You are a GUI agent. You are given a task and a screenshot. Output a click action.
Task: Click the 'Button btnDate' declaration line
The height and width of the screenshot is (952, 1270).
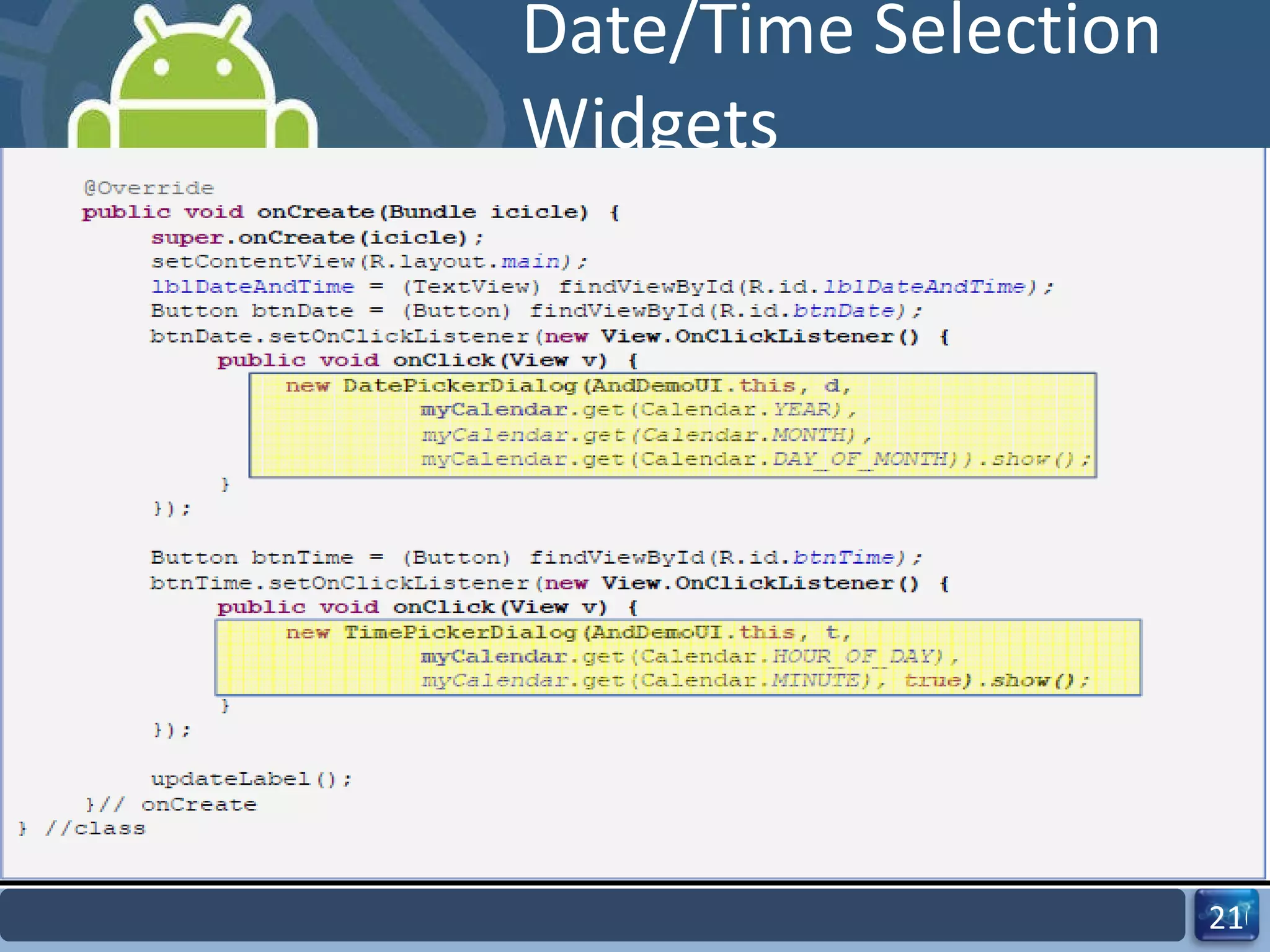536,311
